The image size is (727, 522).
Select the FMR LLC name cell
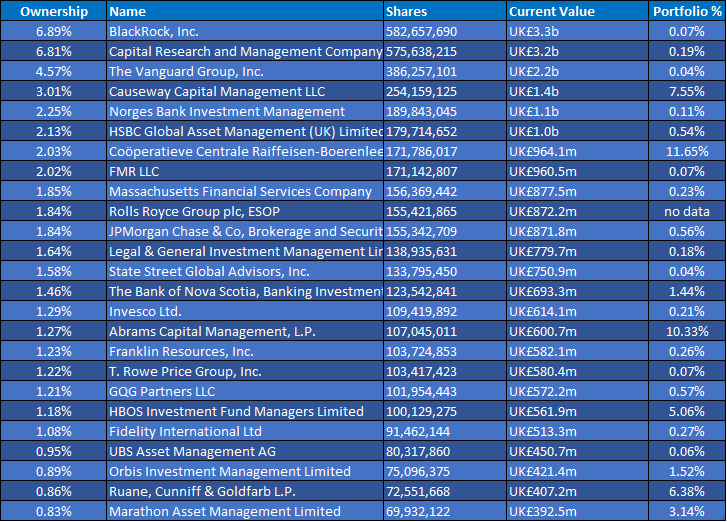click(245, 171)
